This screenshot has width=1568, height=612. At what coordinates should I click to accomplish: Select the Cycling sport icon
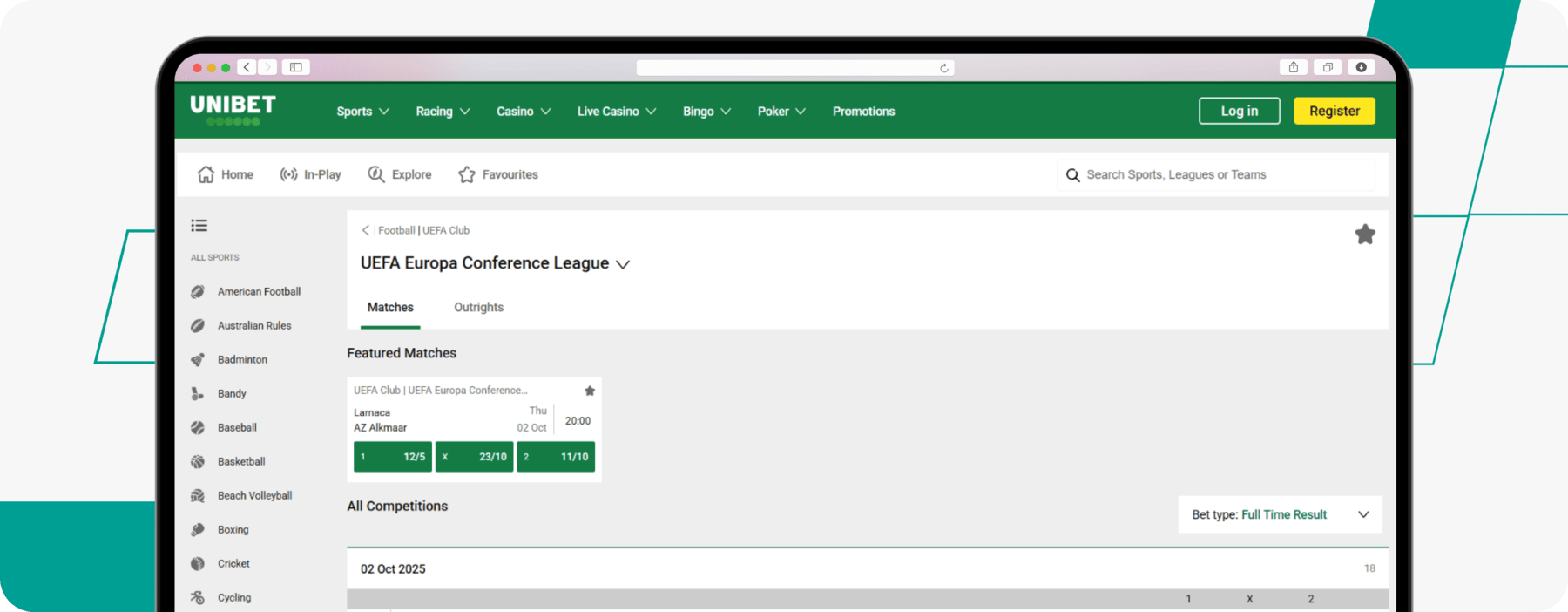pyautogui.click(x=198, y=597)
